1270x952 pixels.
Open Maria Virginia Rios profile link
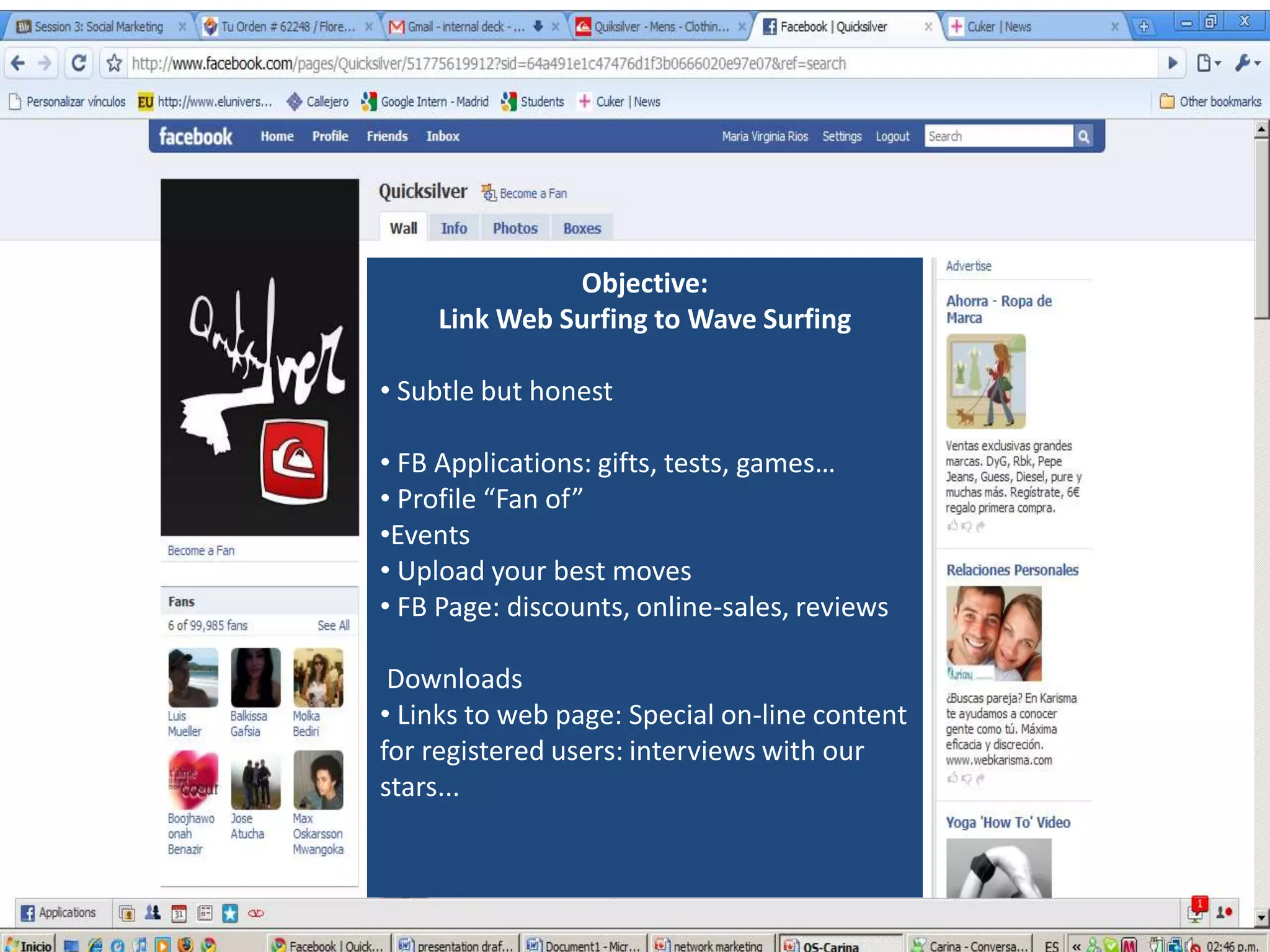[x=765, y=136]
